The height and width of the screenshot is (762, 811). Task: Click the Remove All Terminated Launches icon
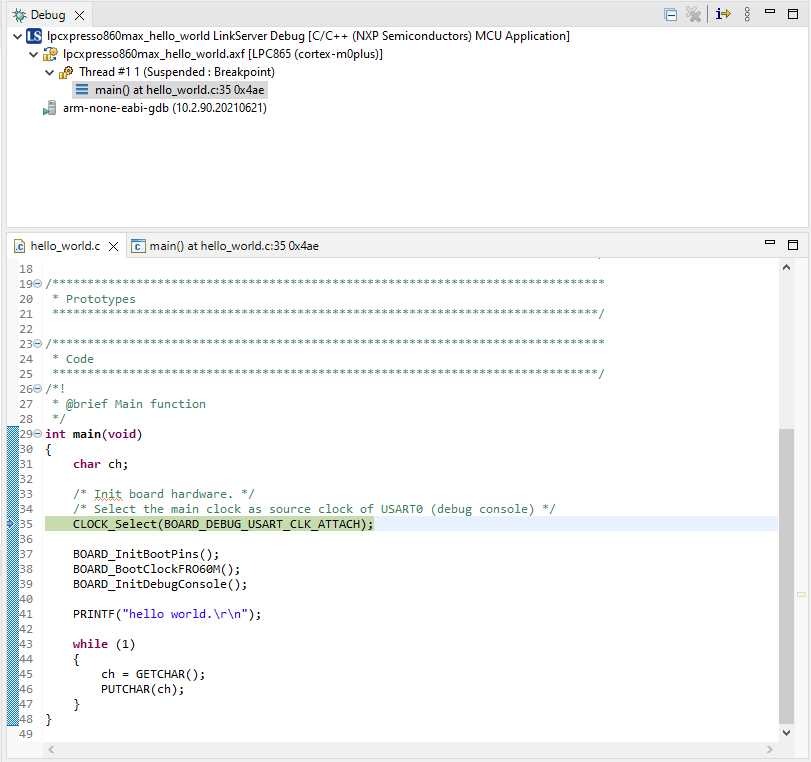pyautogui.click(x=692, y=15)
